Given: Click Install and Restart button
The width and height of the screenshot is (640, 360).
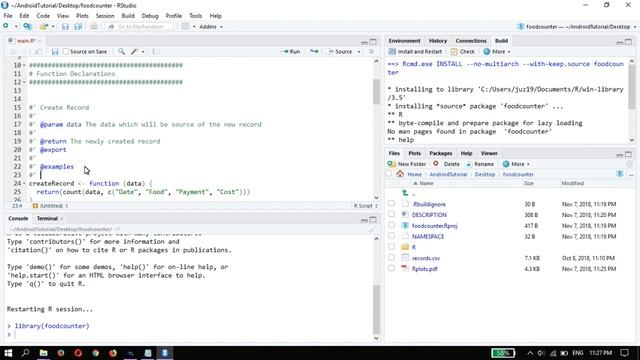Looking at the screenshot, I should click(416, 51).
